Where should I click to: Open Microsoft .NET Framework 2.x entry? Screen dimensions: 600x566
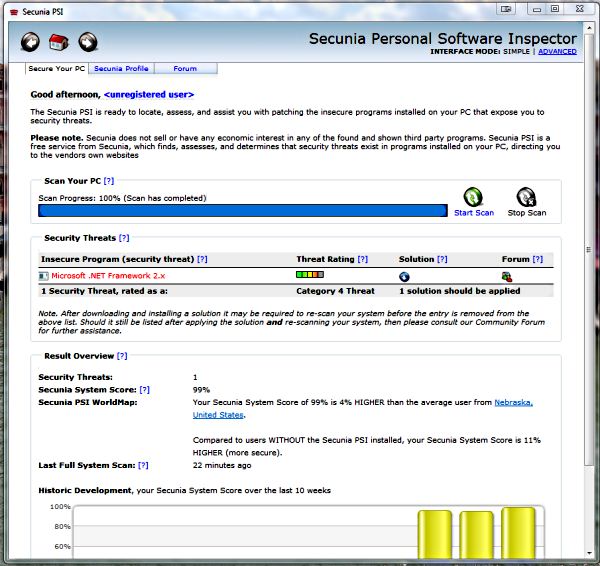(108, 276)
